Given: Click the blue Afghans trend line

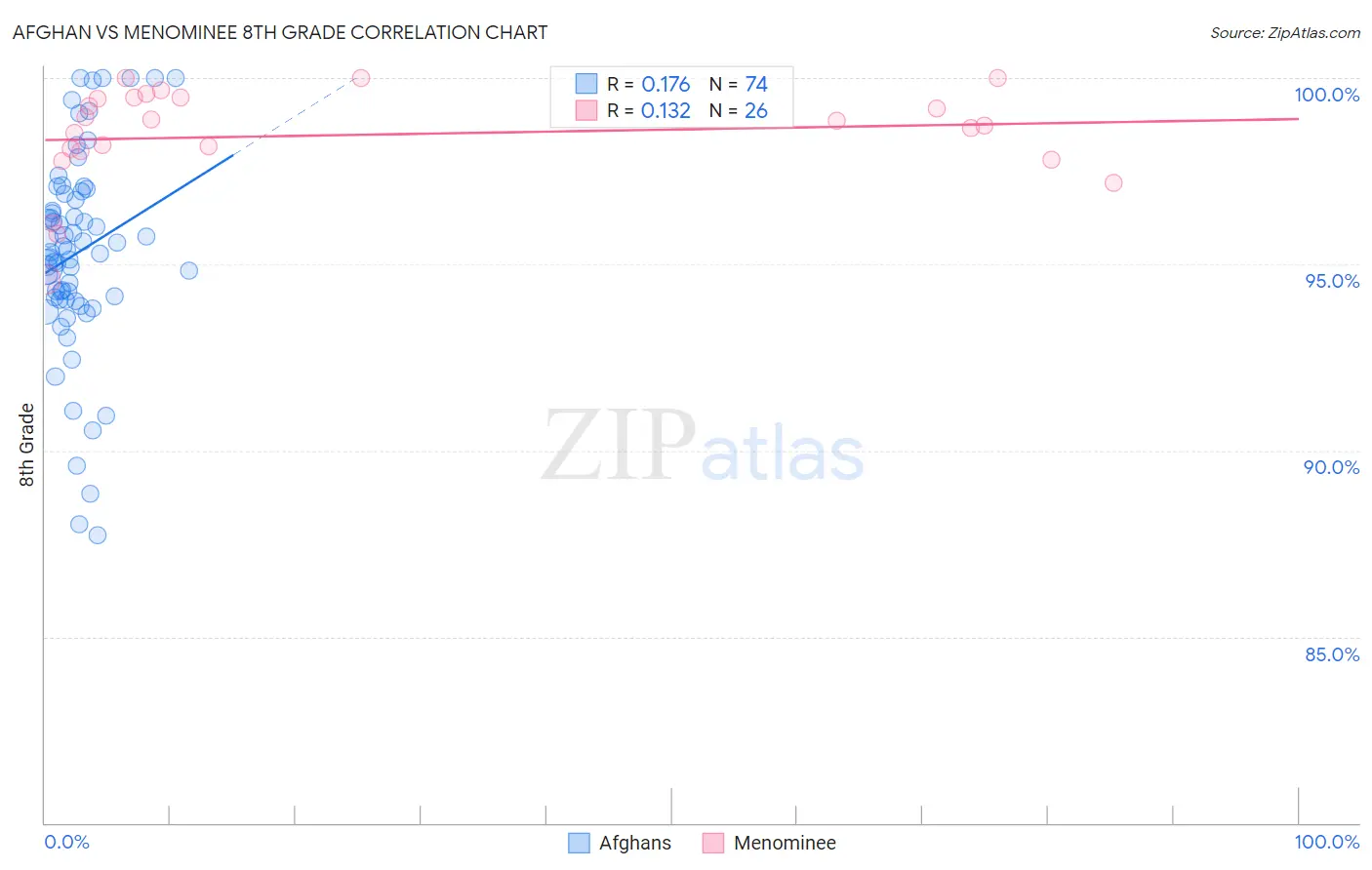Looking at the screenshot, I should [140, 213].
